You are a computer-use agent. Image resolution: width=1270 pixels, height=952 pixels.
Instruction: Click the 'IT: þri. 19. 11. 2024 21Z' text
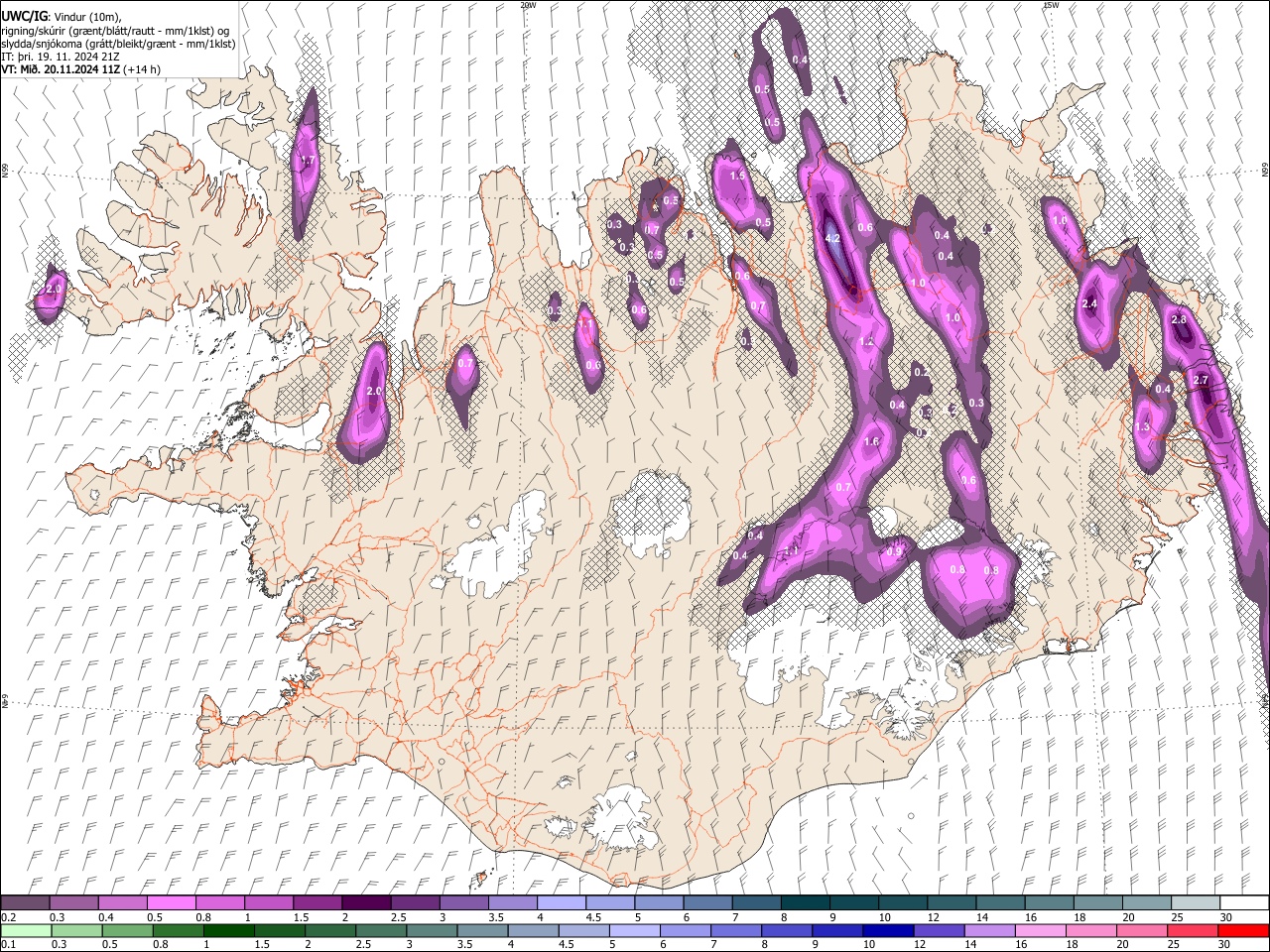(61, 57)
